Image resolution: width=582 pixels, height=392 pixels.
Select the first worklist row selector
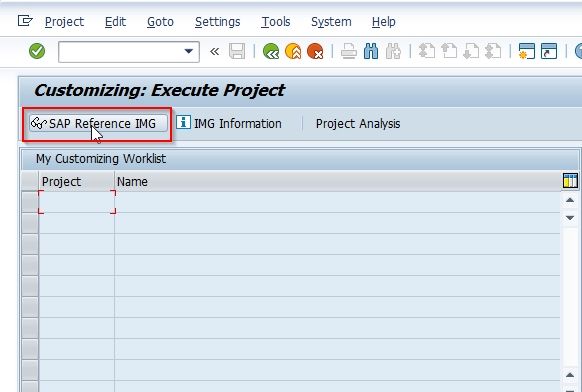tap(30, 202)
